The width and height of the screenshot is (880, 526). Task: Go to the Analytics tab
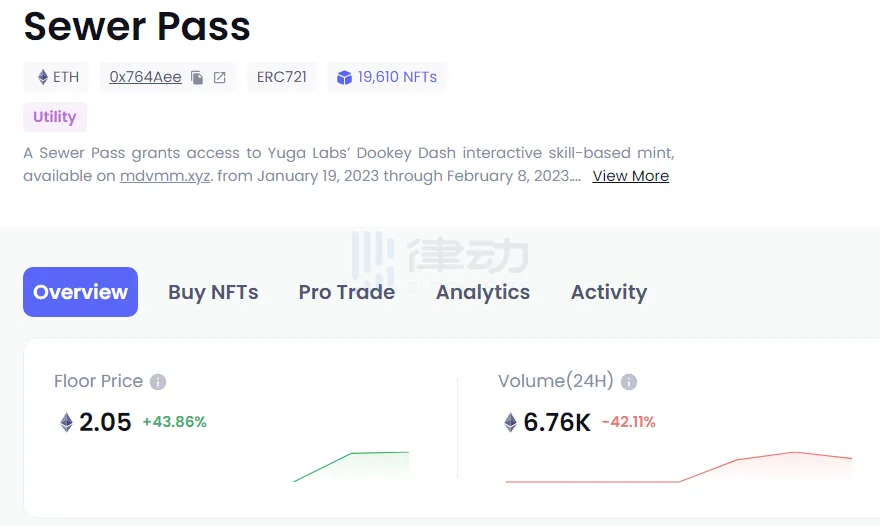point(483,292)
